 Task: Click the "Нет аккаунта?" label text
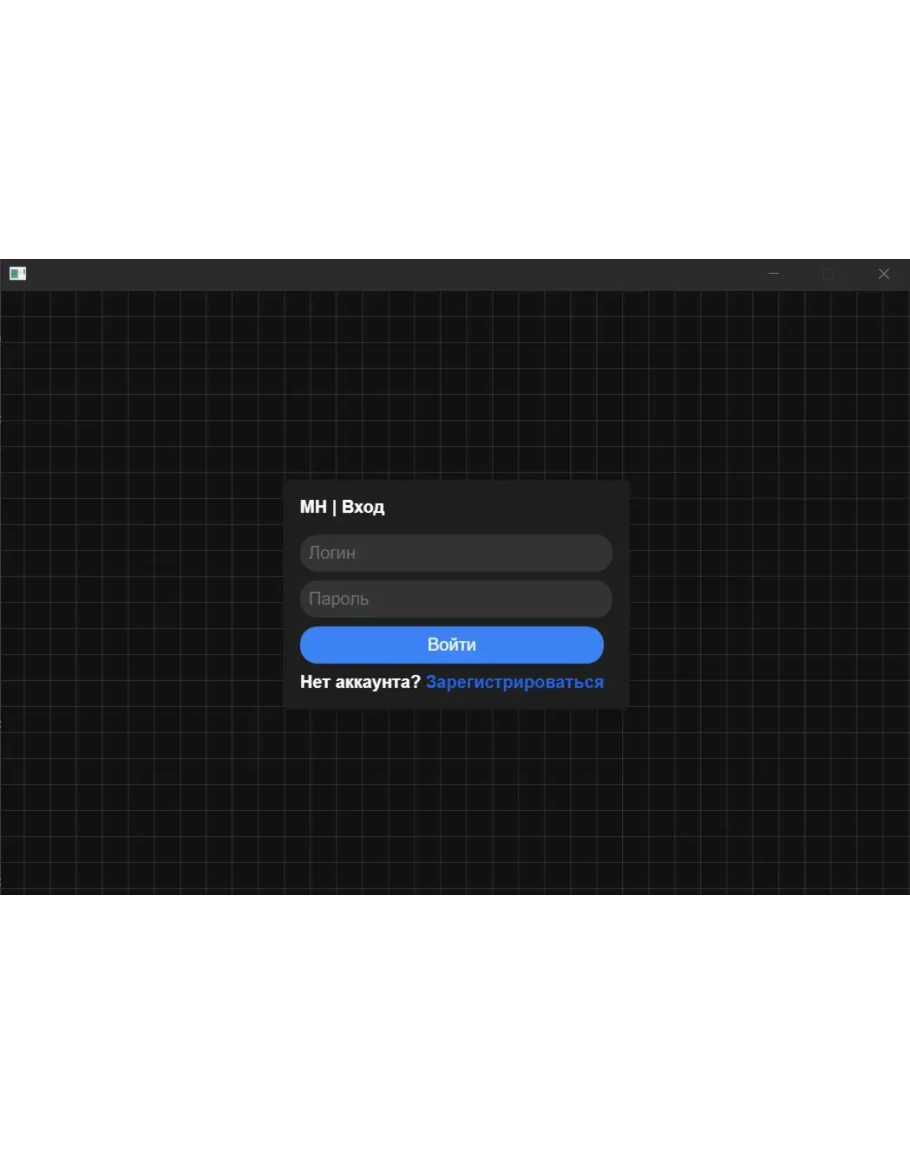[360, 682]
